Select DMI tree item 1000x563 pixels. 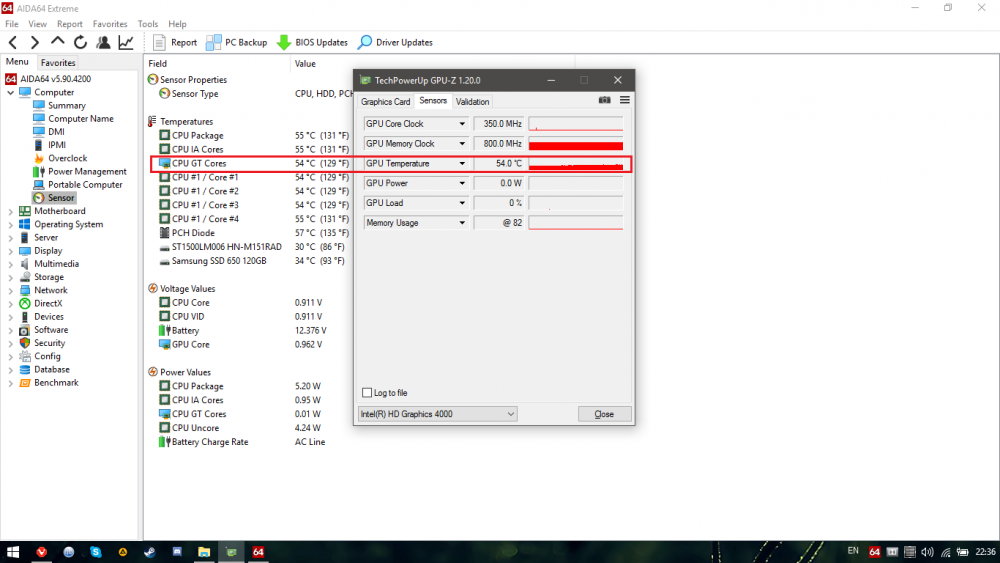coord(56,132)
